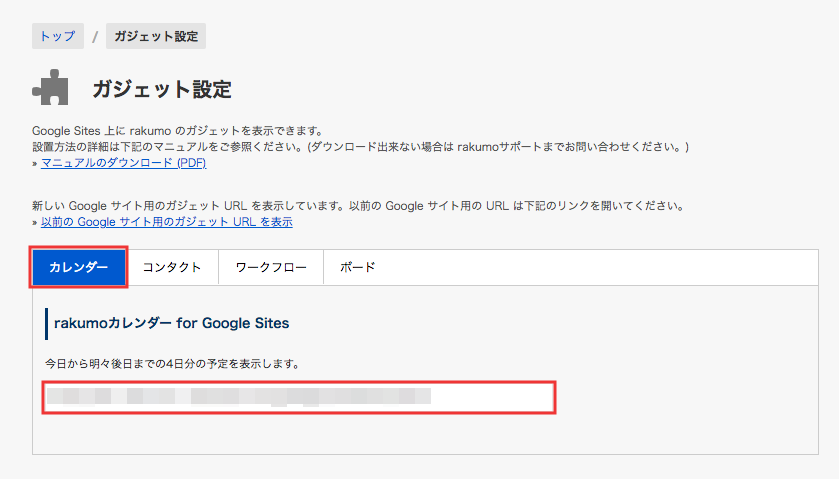This screenshot has width=839, height=479.
Task: Switch to the ボード tab
Action: click(357, 267)
